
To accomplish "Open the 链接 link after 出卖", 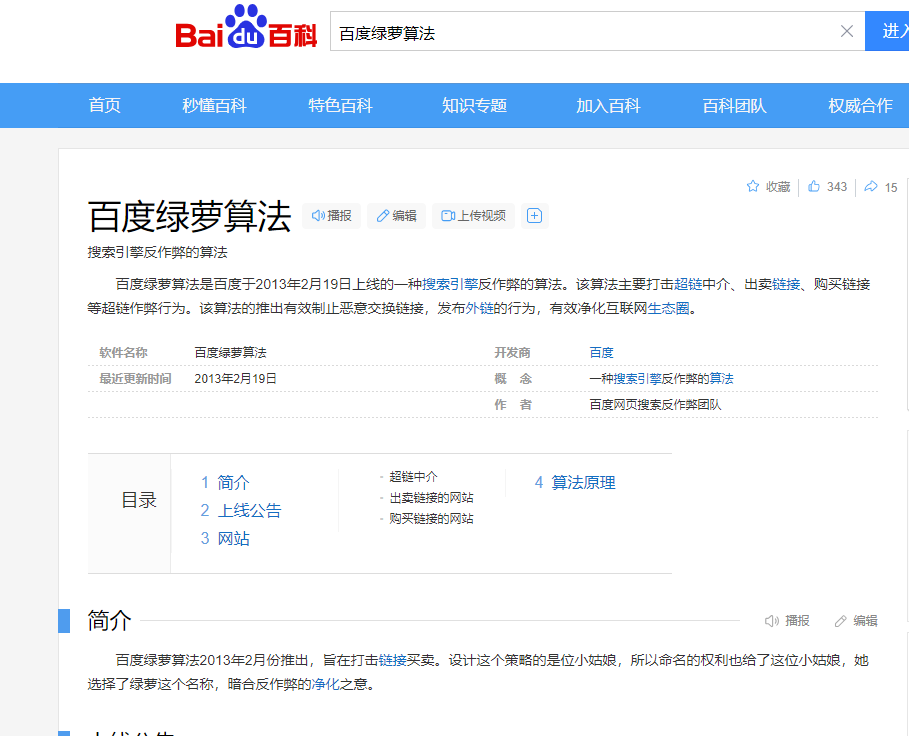I will [786, 284].
